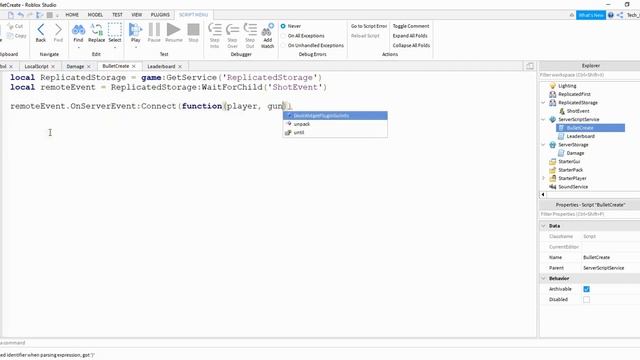Click Collapse All Folds action

411,46
